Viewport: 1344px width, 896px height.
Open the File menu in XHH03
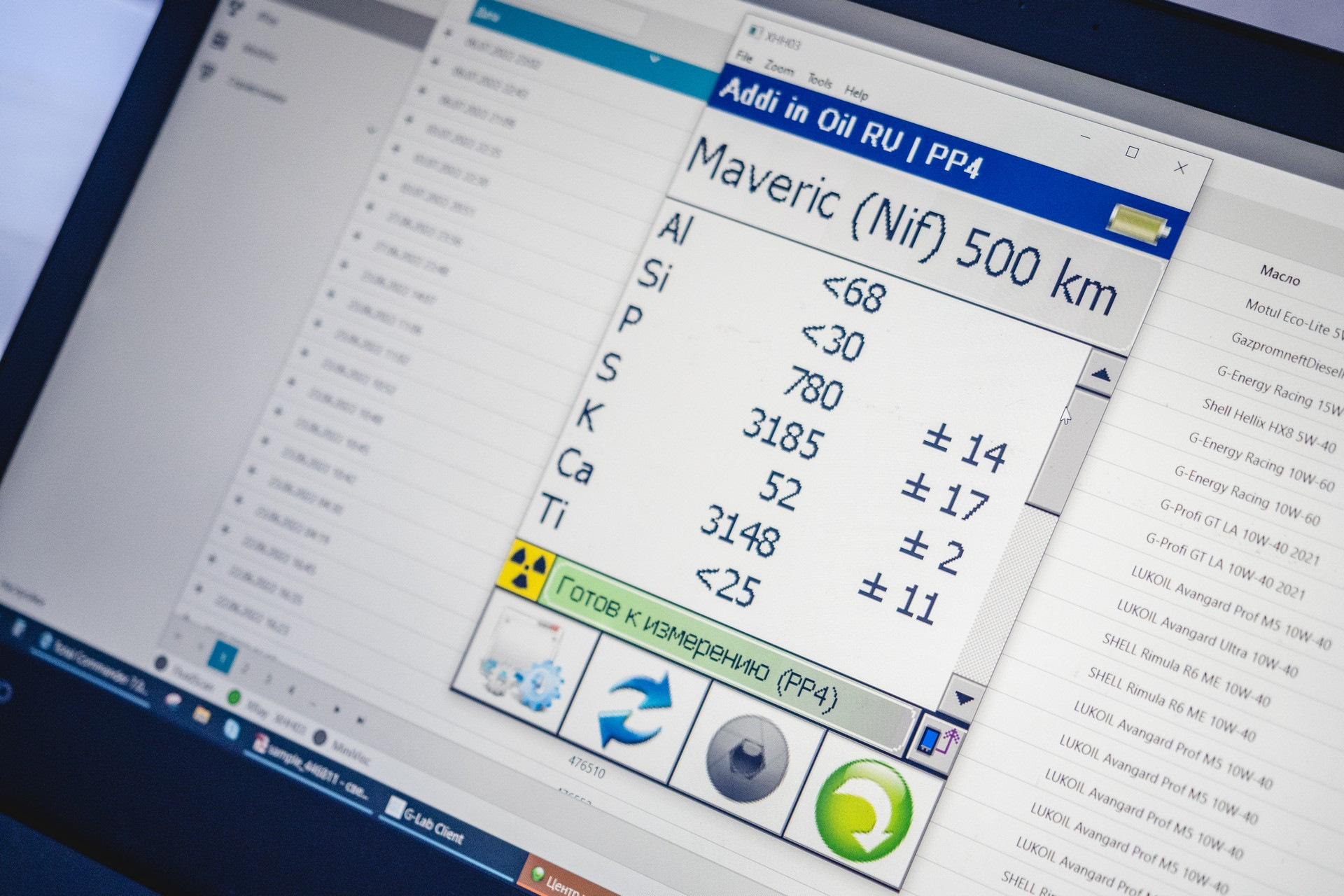(x=745, y=57)
